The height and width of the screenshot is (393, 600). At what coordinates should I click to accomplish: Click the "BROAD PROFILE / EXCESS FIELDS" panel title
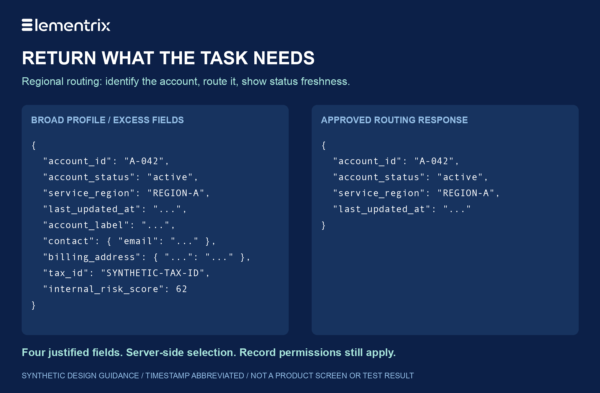click(x=107, y=120)
